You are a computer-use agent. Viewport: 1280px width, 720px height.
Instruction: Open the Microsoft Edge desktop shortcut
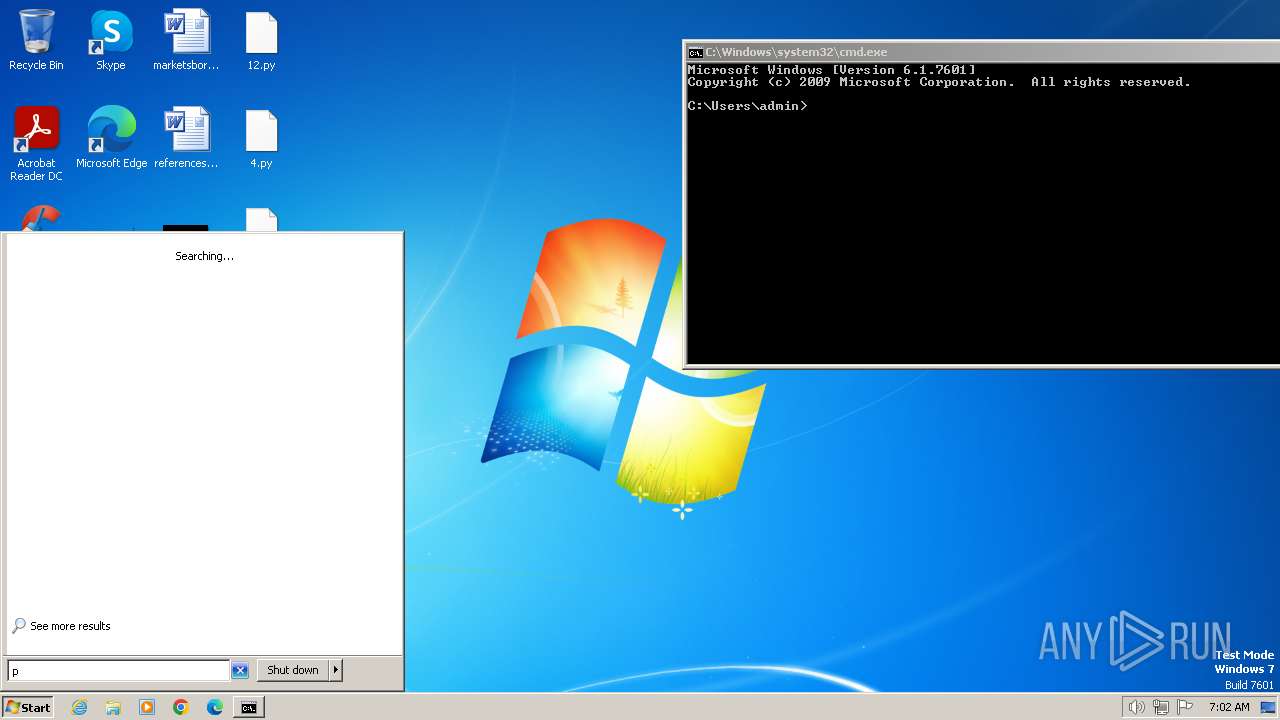click(111, 138)
